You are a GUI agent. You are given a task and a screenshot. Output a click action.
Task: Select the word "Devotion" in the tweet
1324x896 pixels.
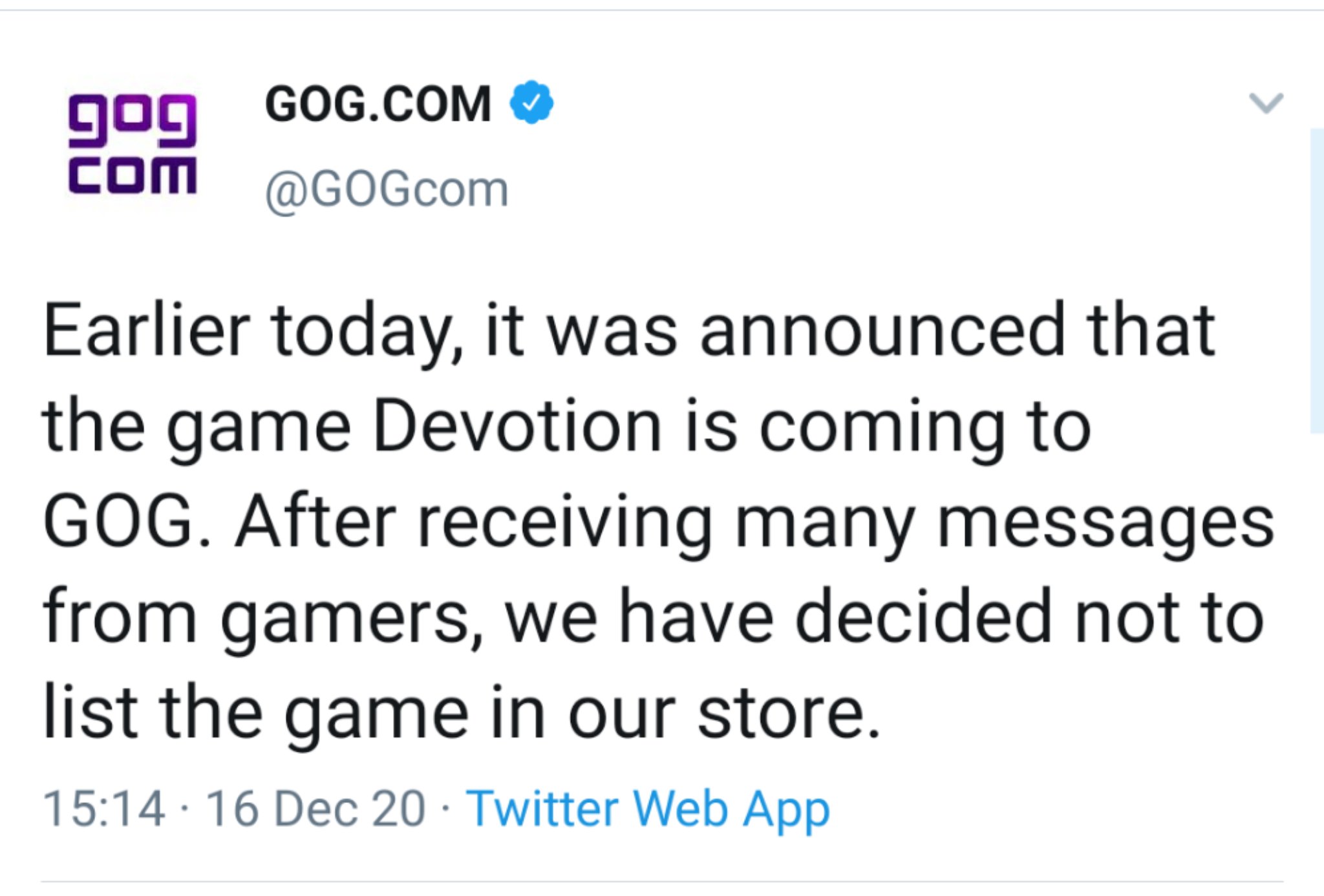coord(517,425)
